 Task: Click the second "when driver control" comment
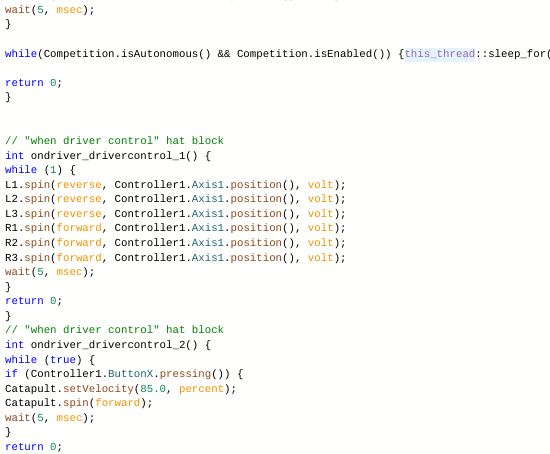(114, 330)
